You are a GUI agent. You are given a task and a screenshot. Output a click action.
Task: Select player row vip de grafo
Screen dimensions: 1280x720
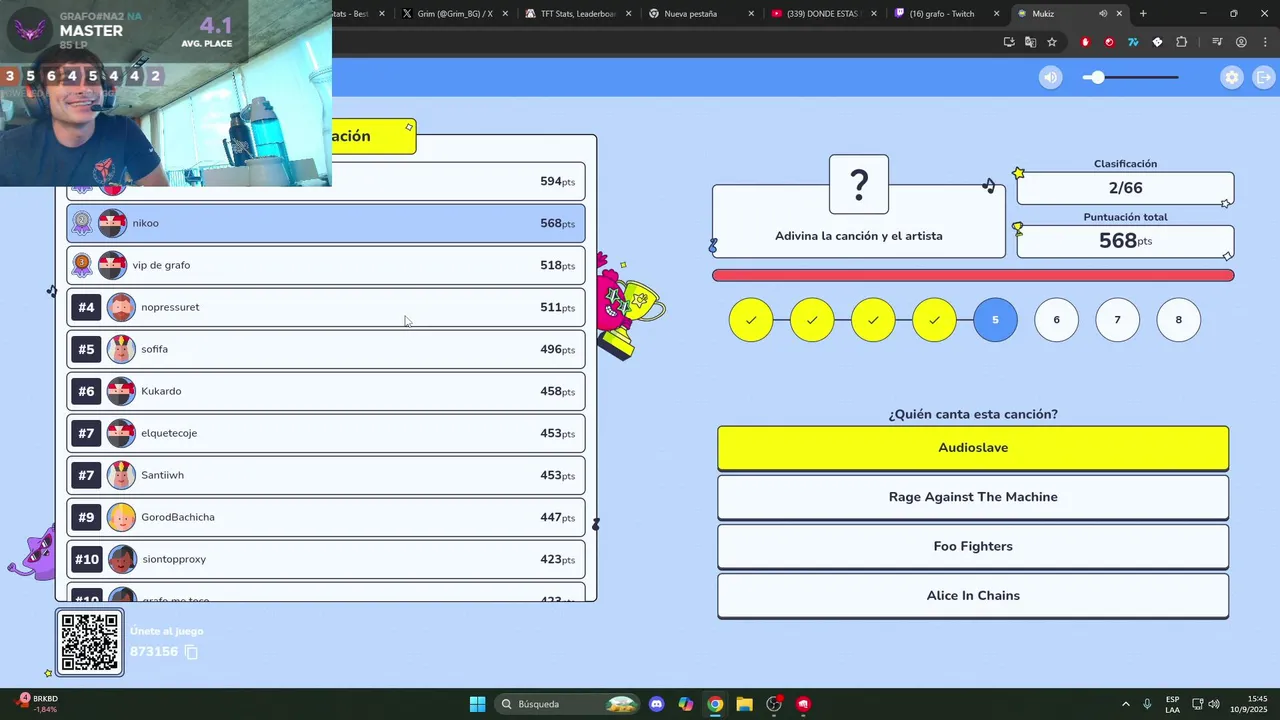point(326,265)
